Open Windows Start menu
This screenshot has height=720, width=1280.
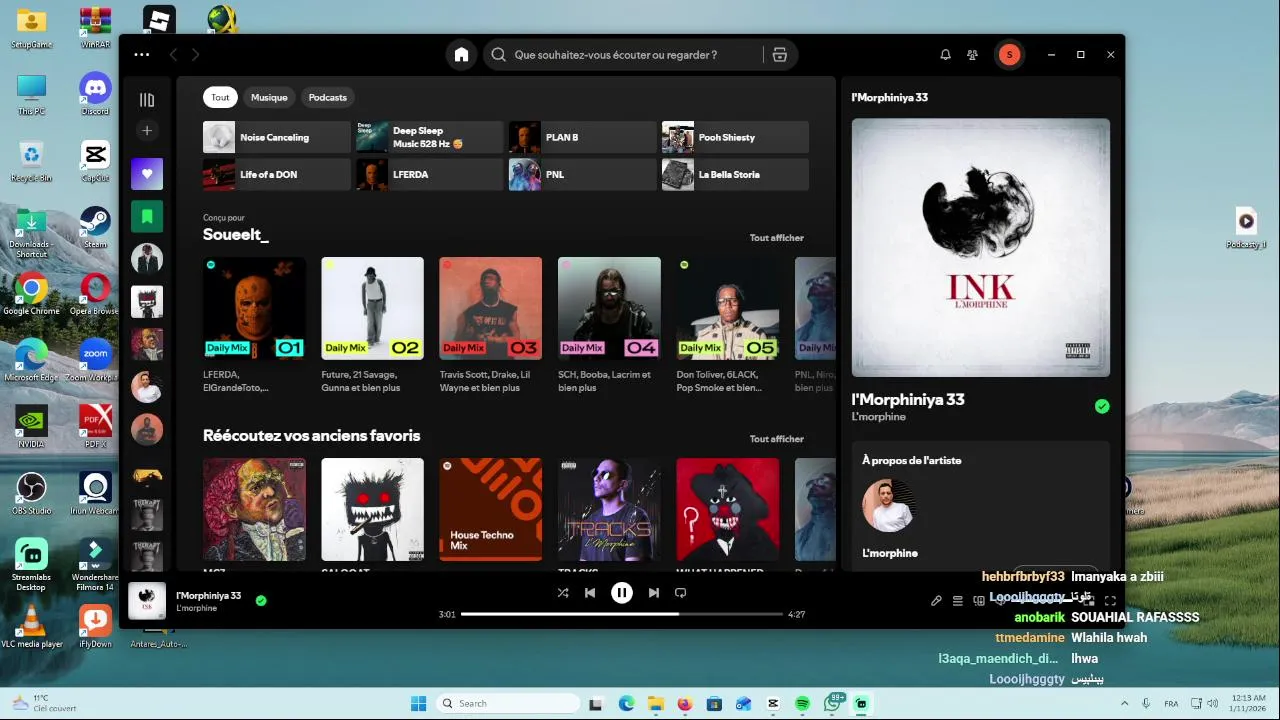(x=418, y=704)
